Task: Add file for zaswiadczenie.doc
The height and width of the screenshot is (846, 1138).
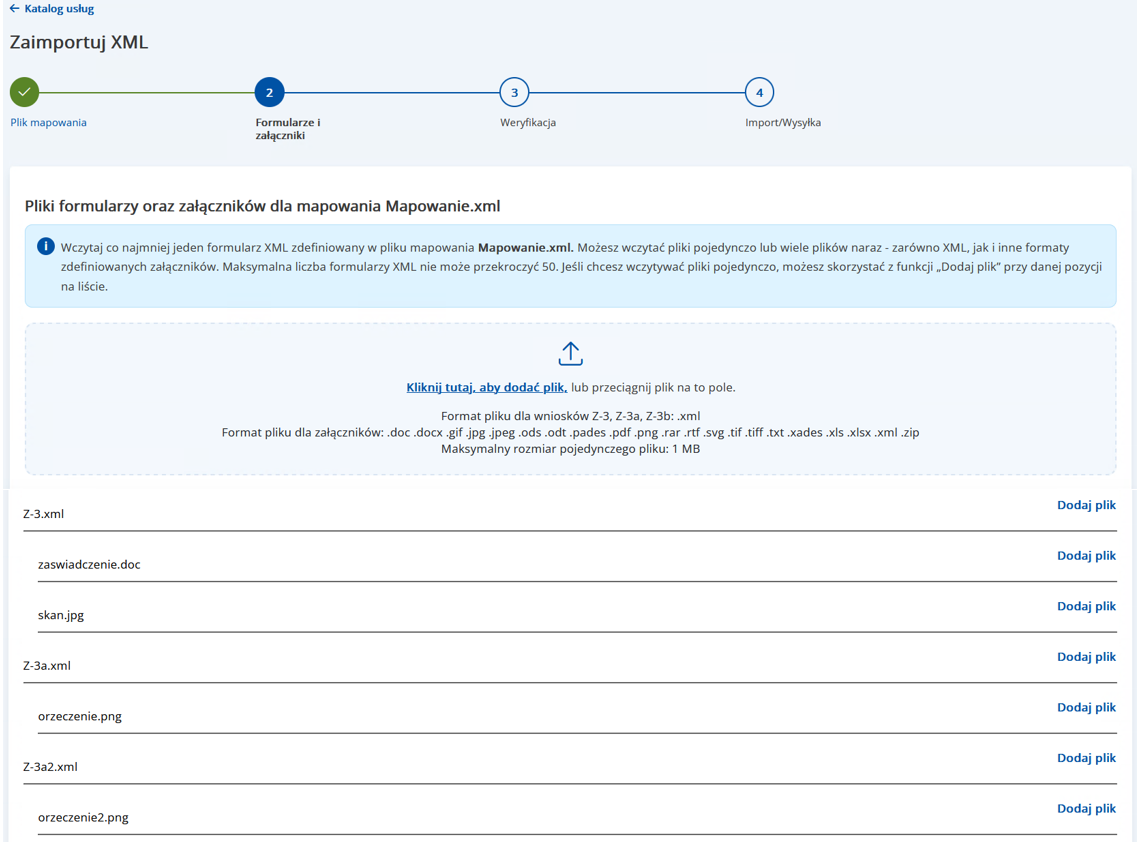Action: click(x=1086, y=555)
